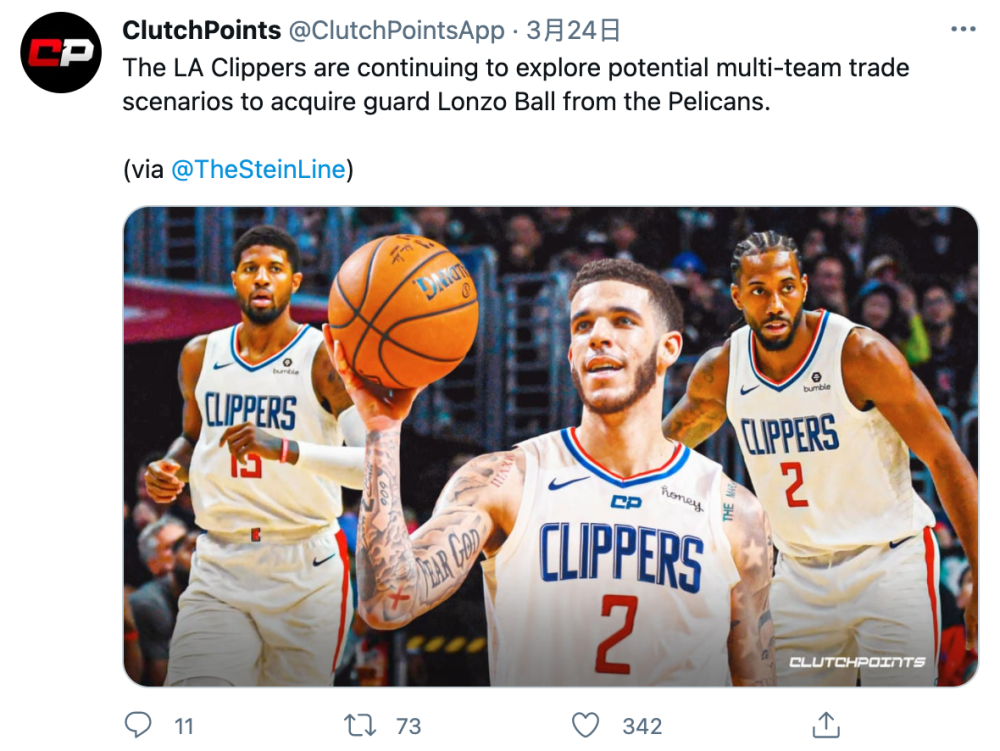Click the ClutchPoints profile avatar
This screenshot has width=1000, height=751.
click(61, 53)
